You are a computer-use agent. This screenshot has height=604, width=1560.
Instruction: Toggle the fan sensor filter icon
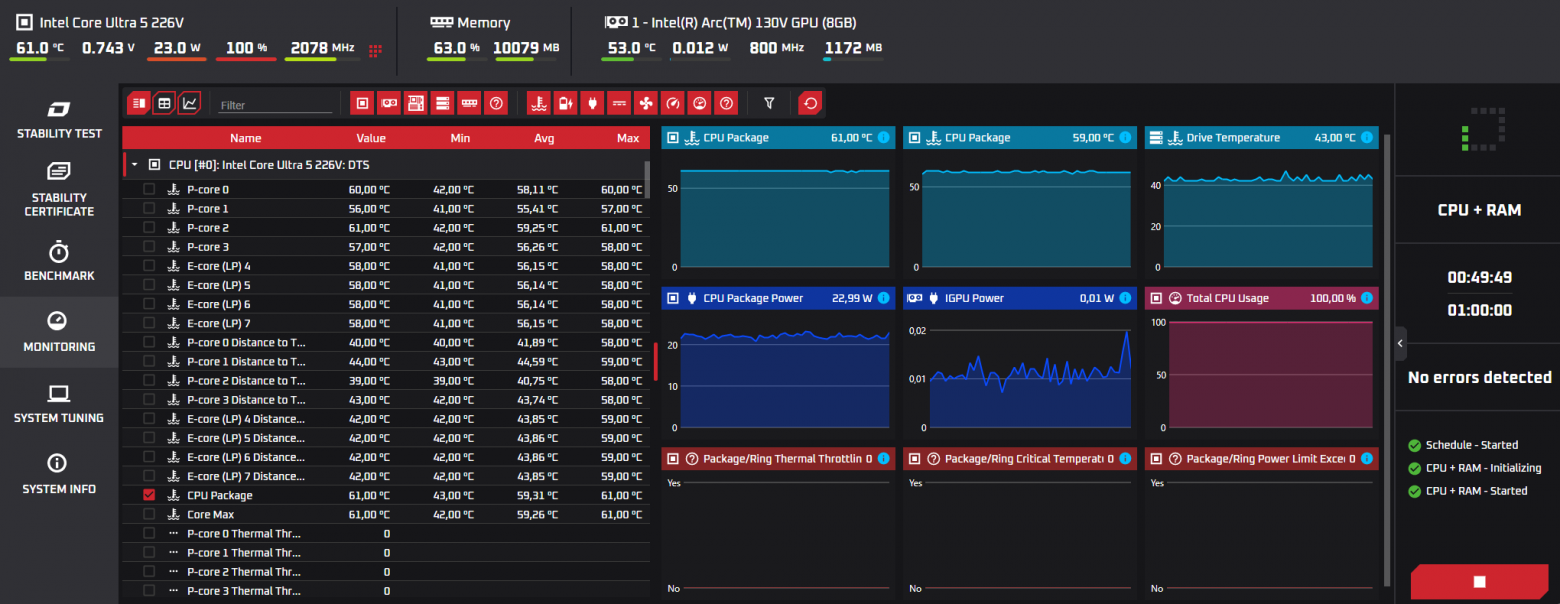[x=646, y=102]
